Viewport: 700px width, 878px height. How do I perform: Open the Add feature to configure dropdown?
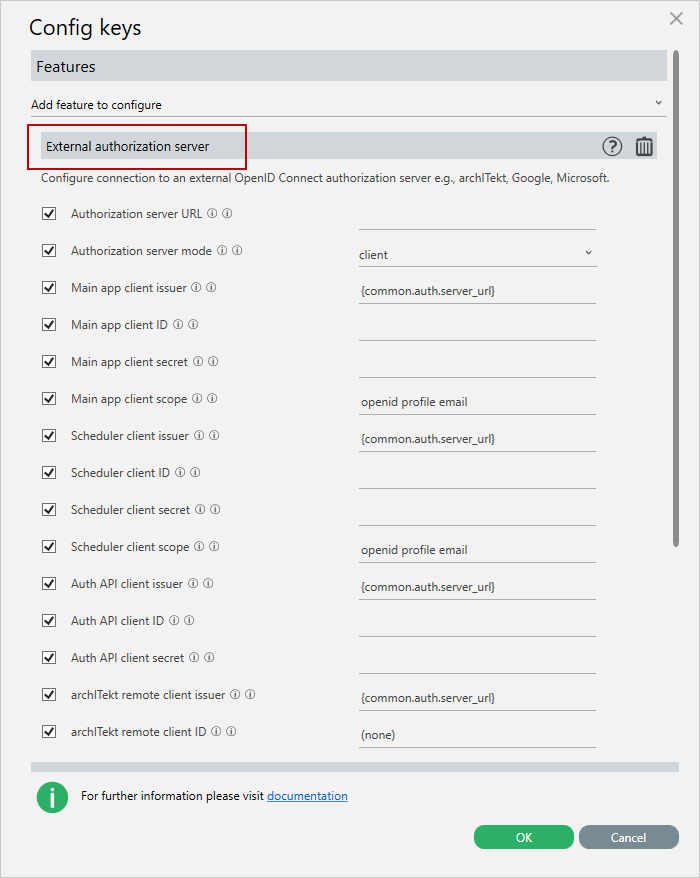[348, 105]
